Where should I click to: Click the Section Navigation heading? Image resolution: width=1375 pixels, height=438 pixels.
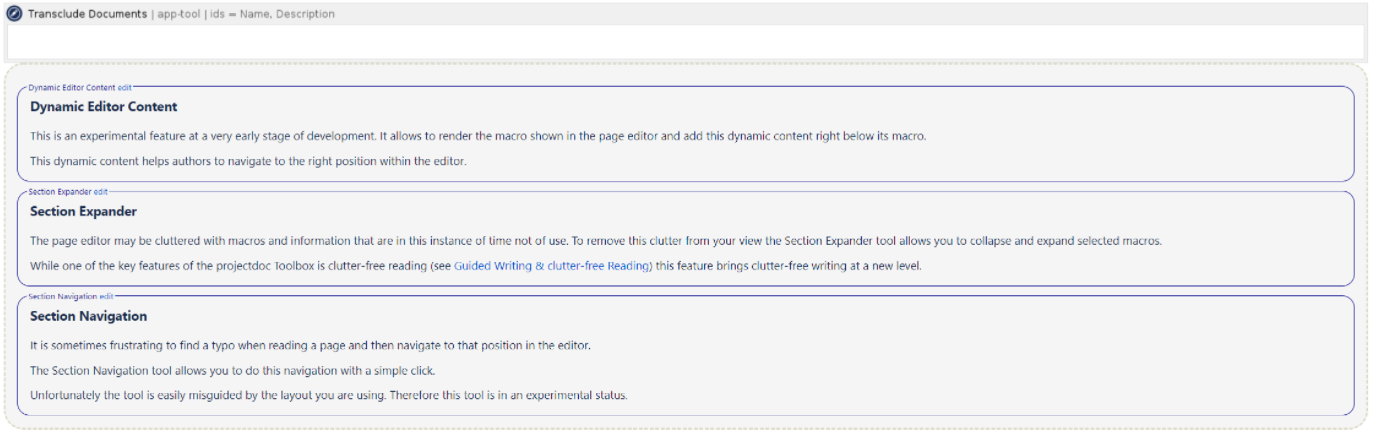coord(88,316)
